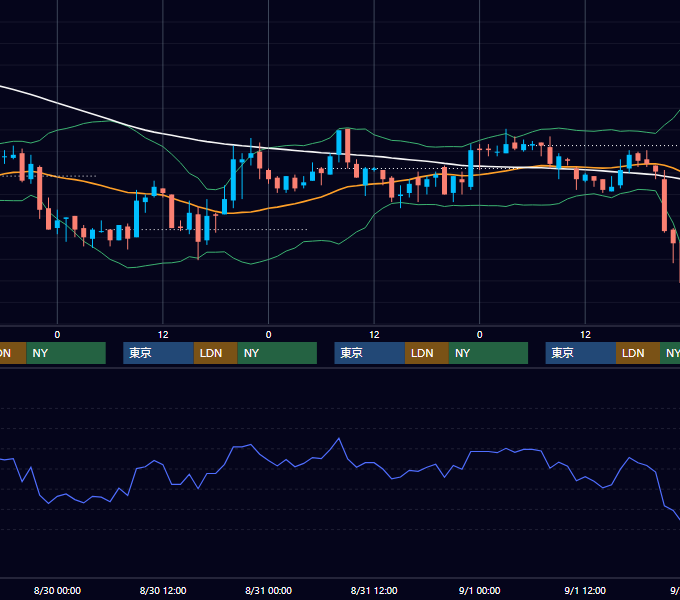
Task: Select the 8/30 00:00 date label
Action: (57, 590)
